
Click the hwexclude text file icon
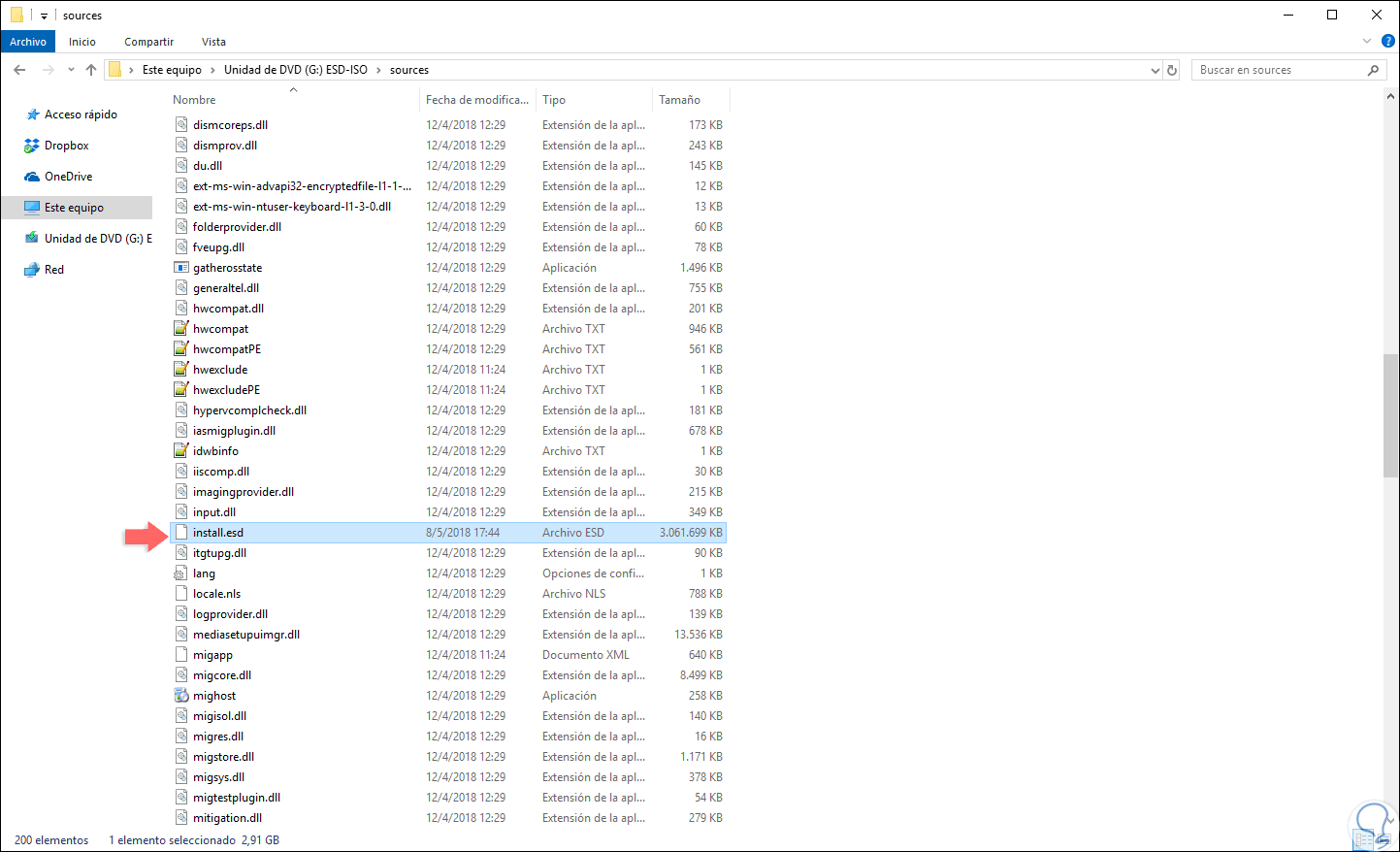180,370
